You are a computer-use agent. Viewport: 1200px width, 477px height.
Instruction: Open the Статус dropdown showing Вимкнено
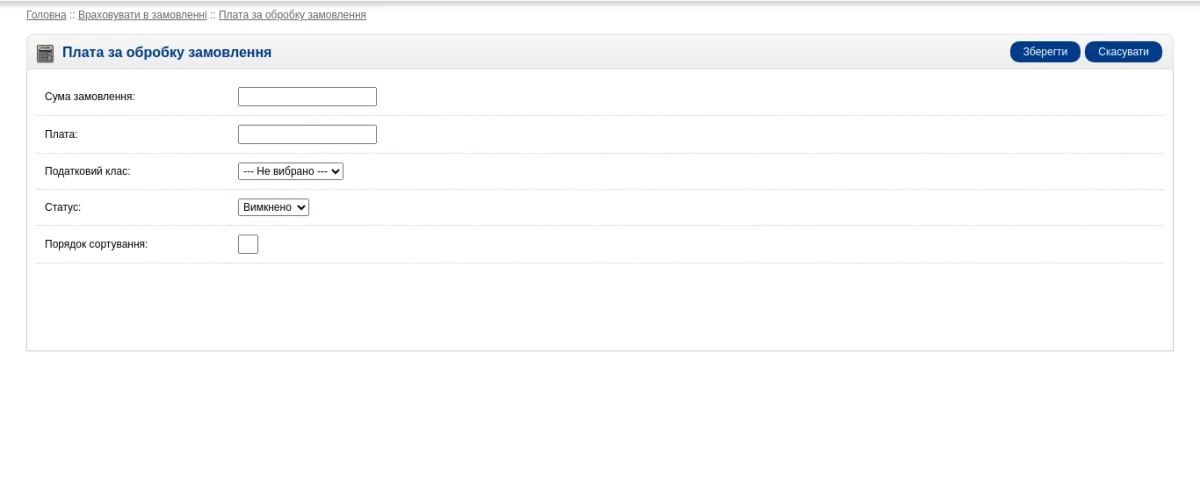click(274, 207)
